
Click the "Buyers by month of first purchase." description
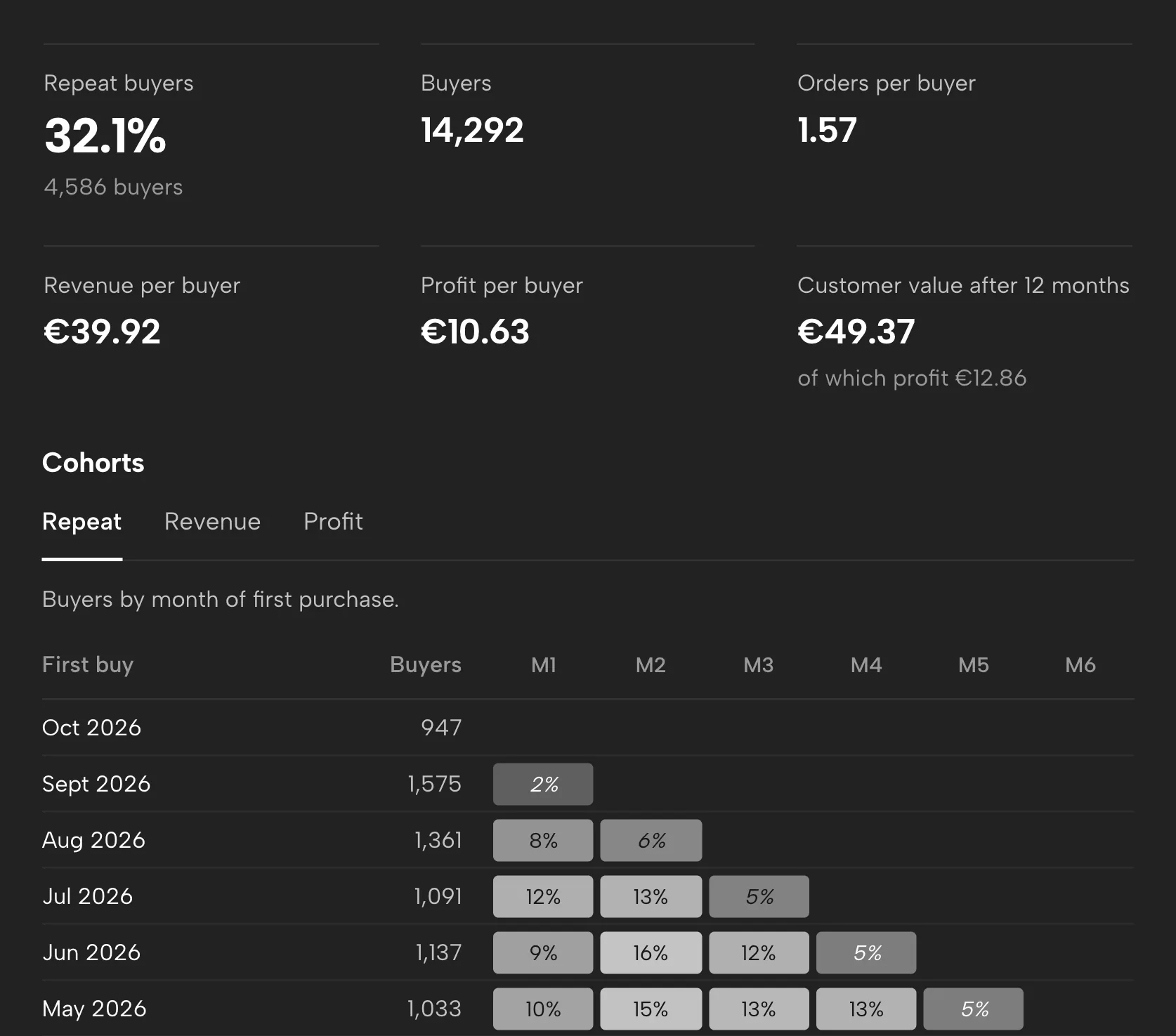pyautogui.click(x=221, y=599)
